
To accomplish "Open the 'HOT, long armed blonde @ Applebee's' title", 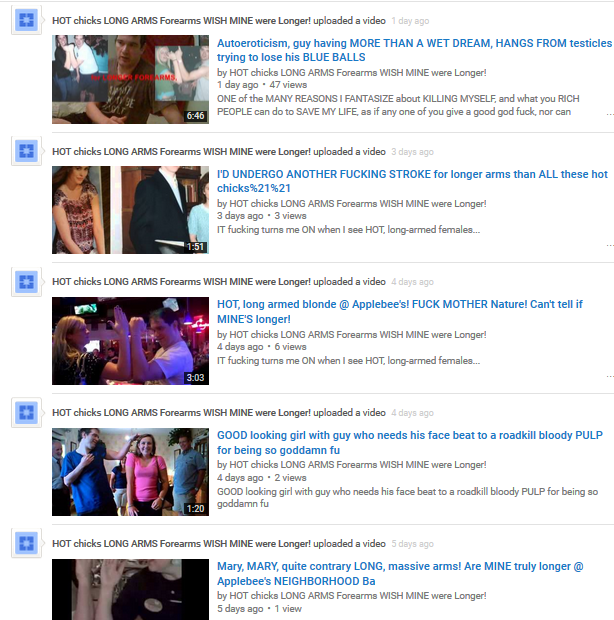I will click(x=400, y=312).
